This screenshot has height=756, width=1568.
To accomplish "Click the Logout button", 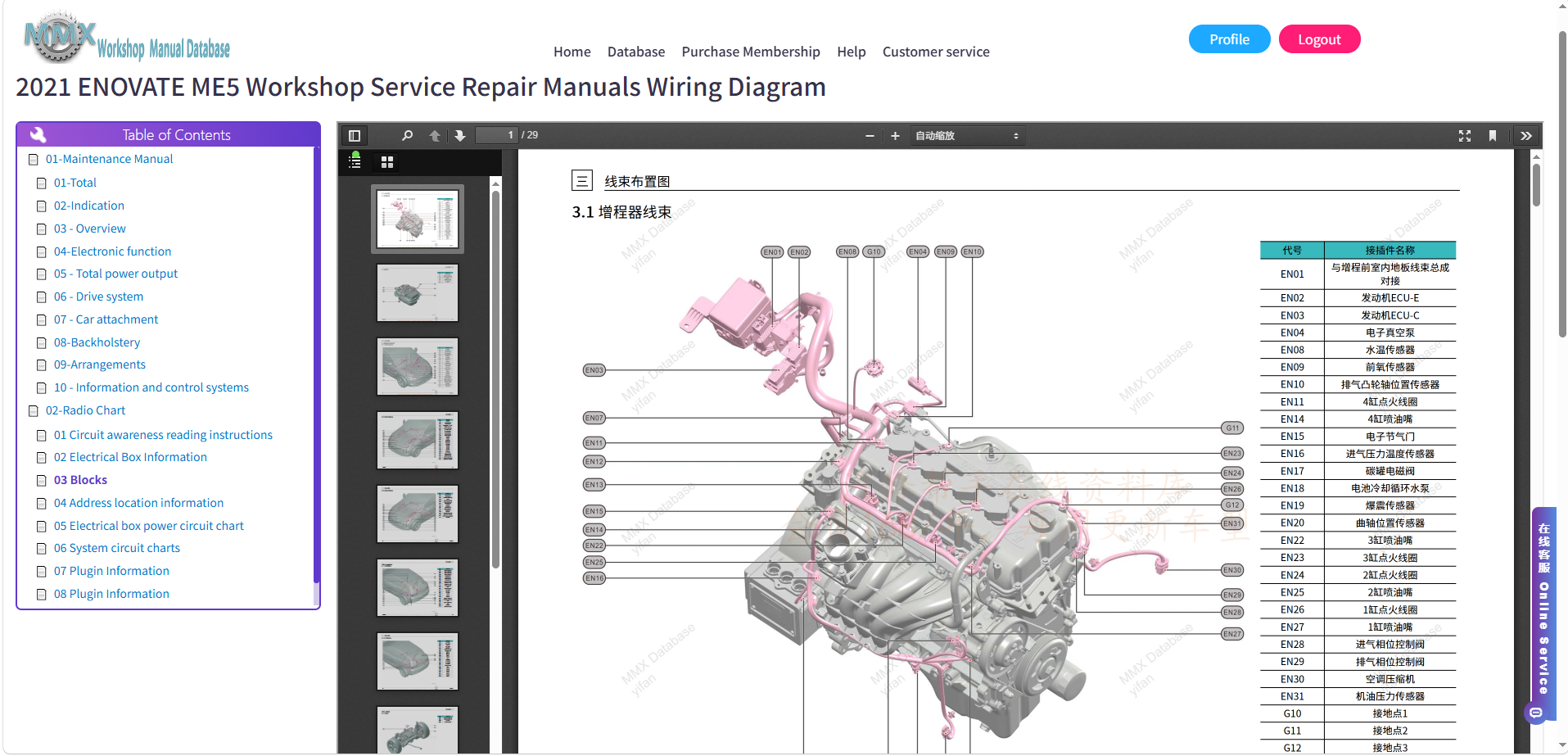I will (1319, 39).
